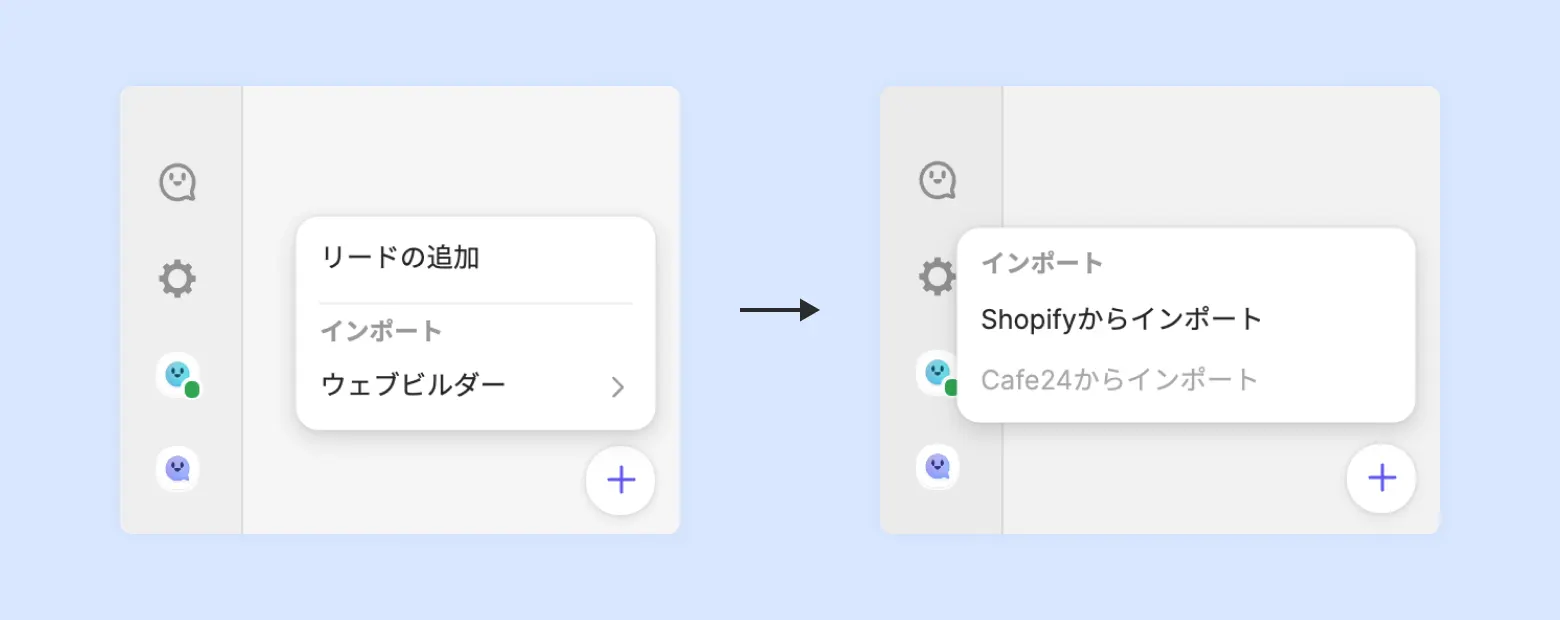Viewport: 1560px width, 620px height.
Task: Click the black arrow between the panels
Action: tap(779, 311)
